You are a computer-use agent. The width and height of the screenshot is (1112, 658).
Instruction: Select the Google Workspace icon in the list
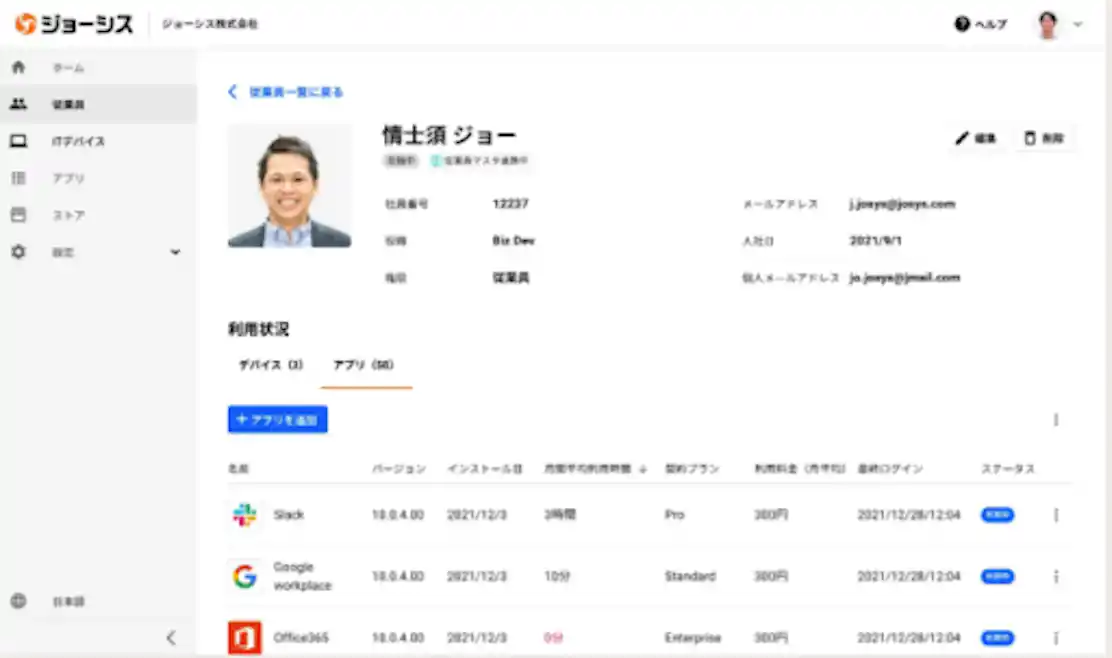[243, 576]
